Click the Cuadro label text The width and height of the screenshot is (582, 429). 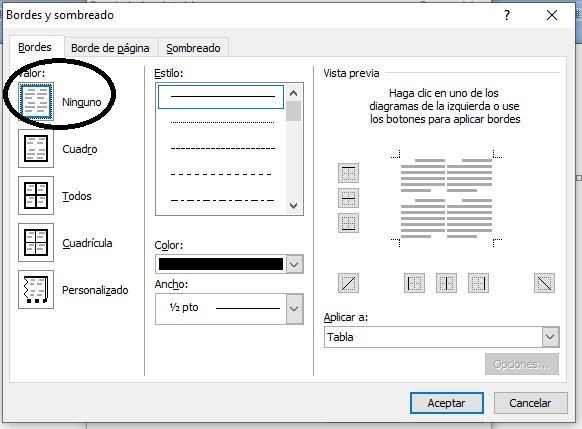pos(80,149)
